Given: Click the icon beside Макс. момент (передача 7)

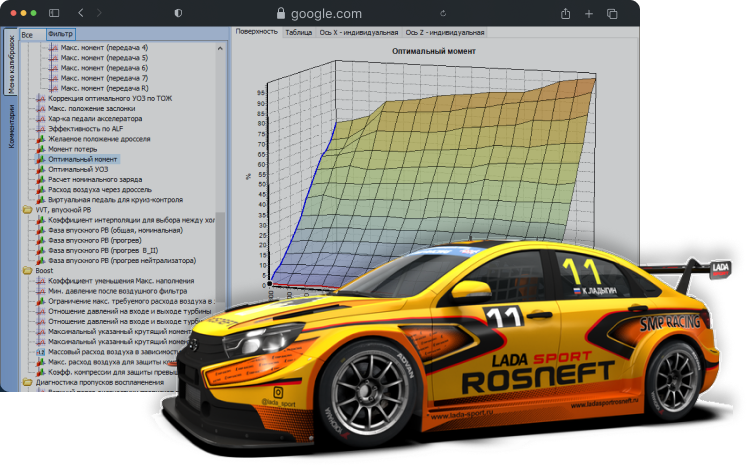Looking at the screenshot, I should pyautogui.click(x=53, y=78).
